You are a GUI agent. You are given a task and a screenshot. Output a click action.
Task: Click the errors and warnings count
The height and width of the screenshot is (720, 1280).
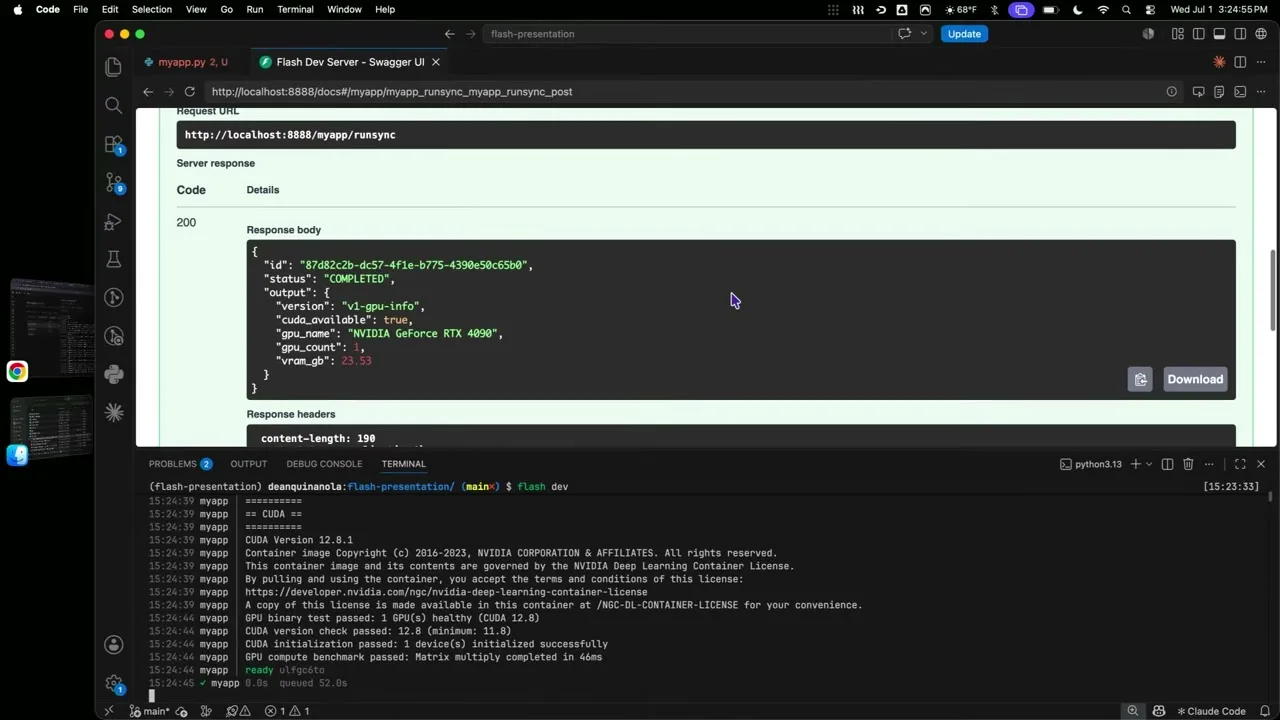[x=287, y=711]
